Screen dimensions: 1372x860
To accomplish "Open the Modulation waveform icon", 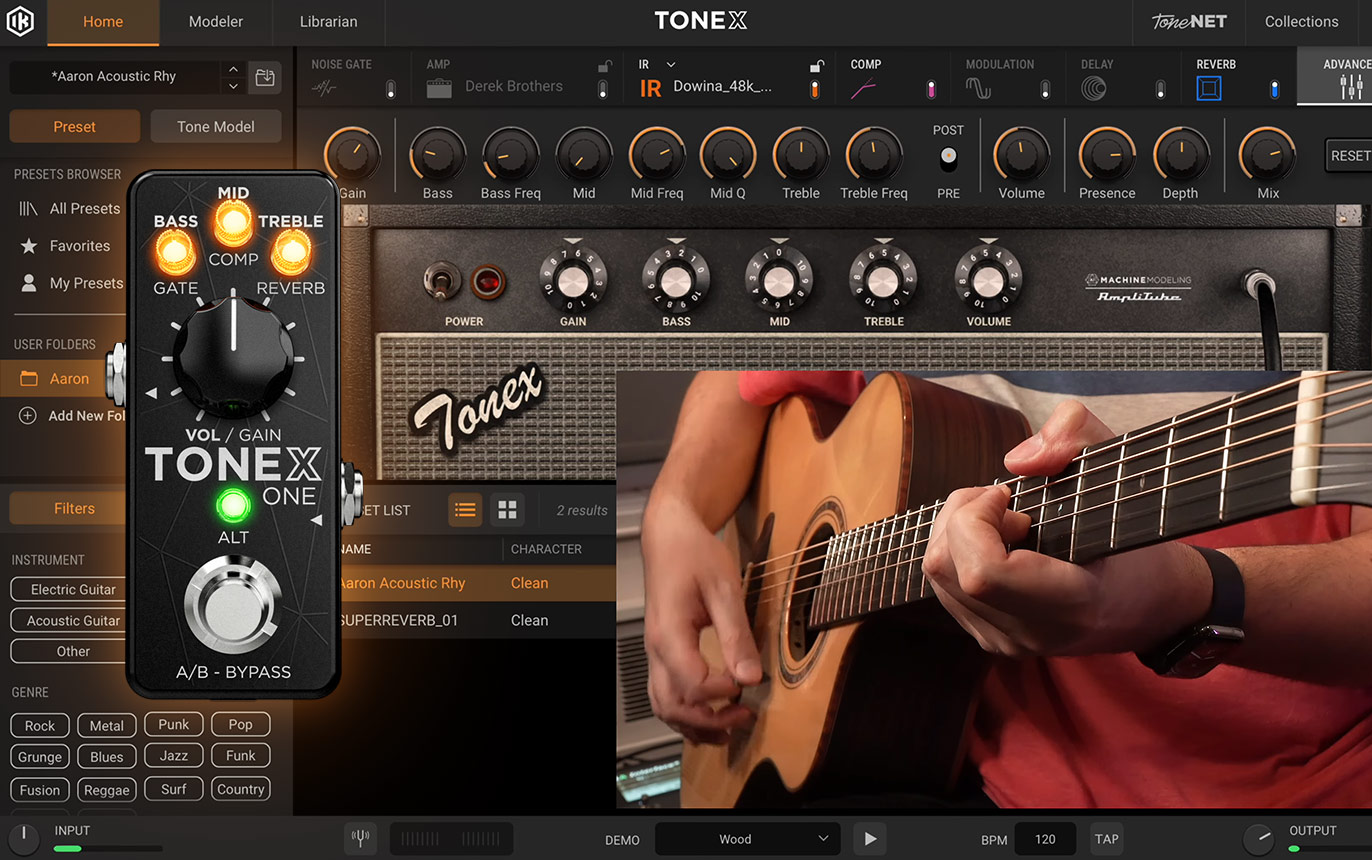I will click(977, 89).
